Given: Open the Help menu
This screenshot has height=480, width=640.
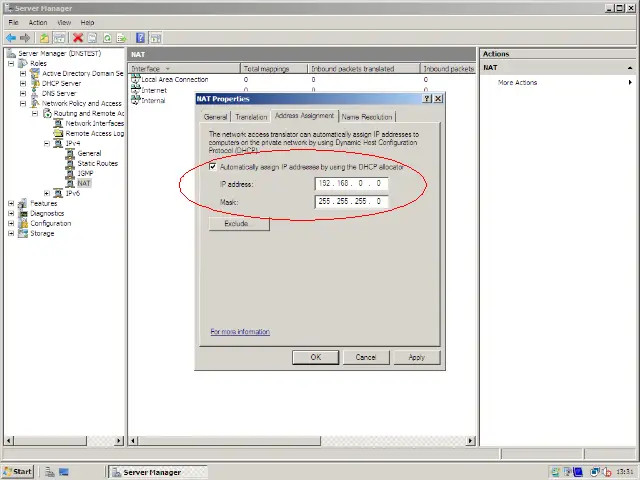Looking at the screenshot, I should point(87,22).
